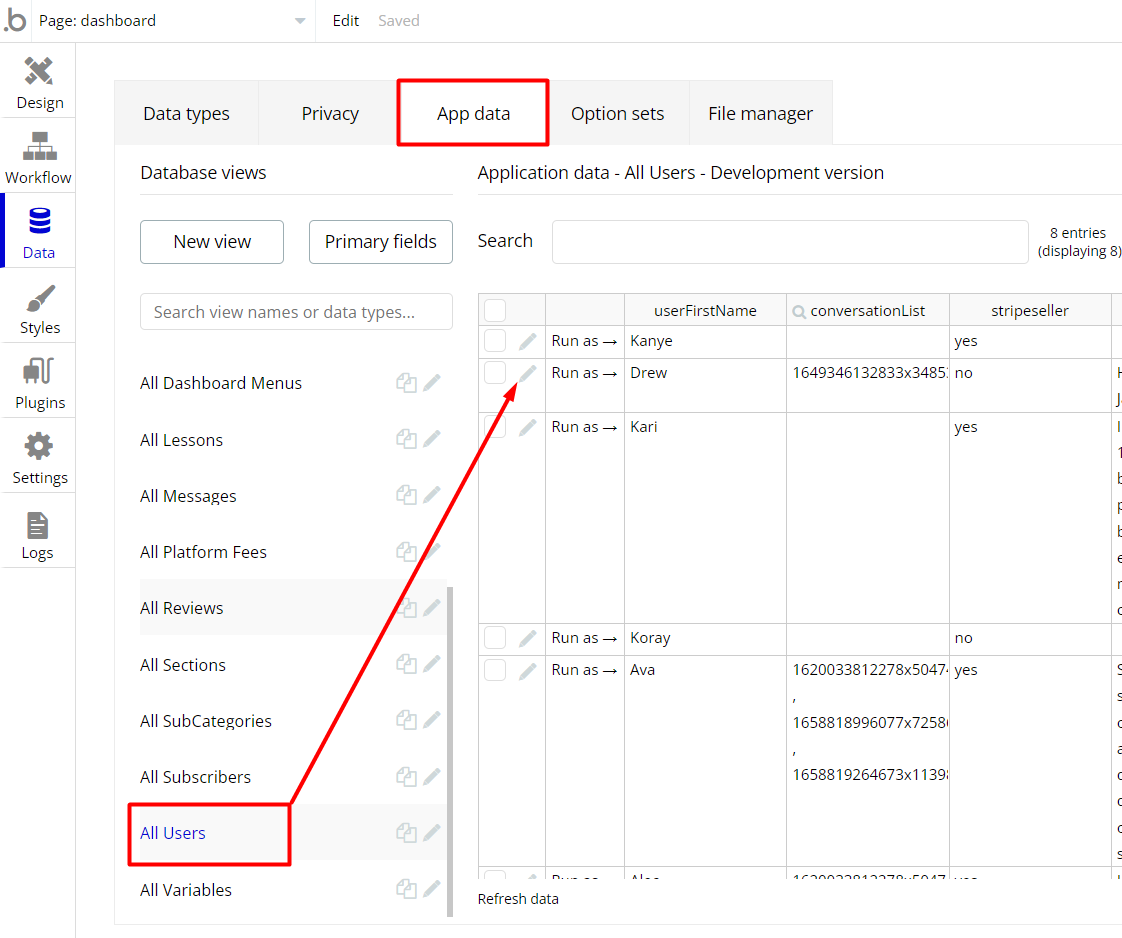Open the Edit menu

(x=346, y=21)
